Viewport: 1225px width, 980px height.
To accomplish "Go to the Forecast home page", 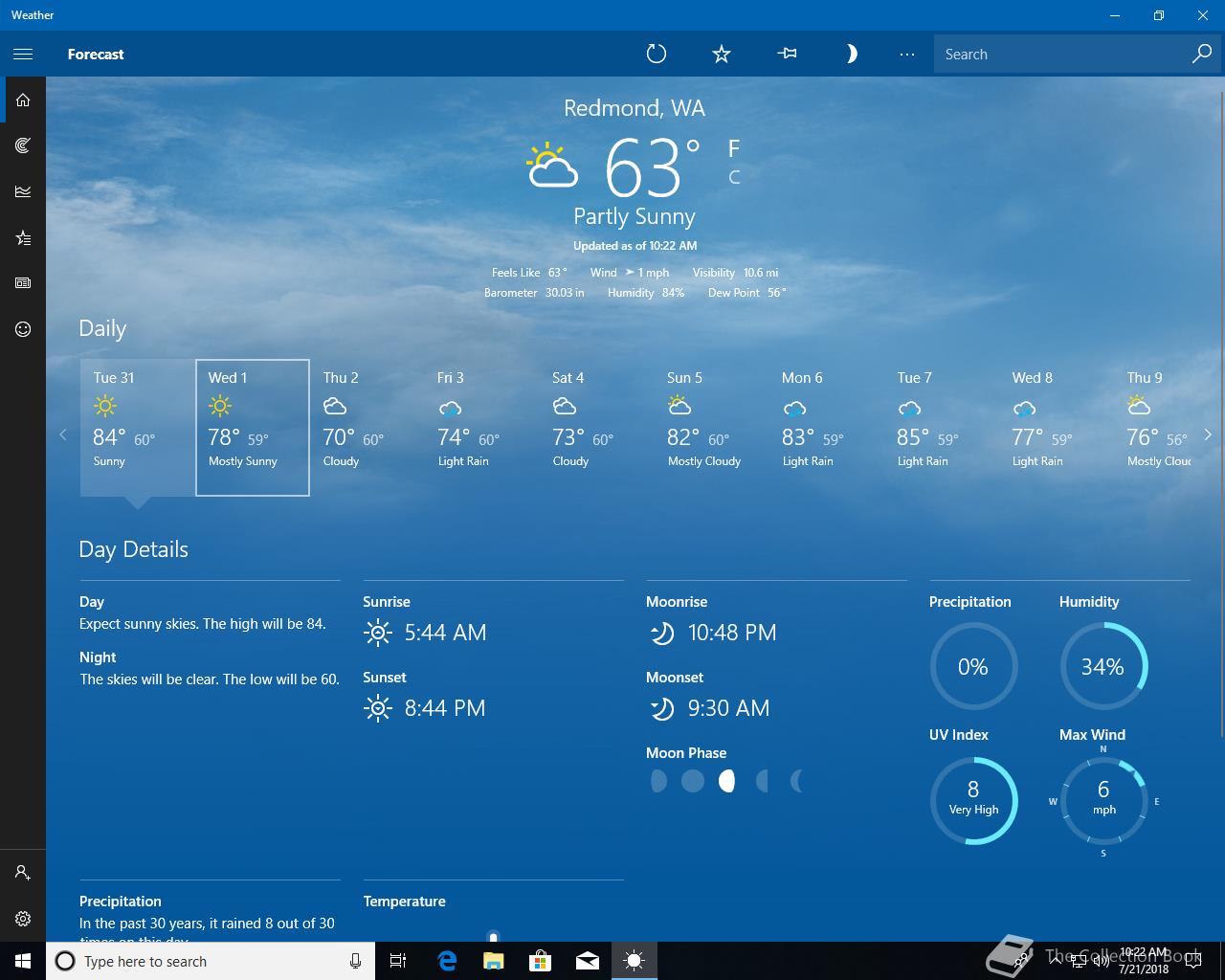I will [23, 100].
